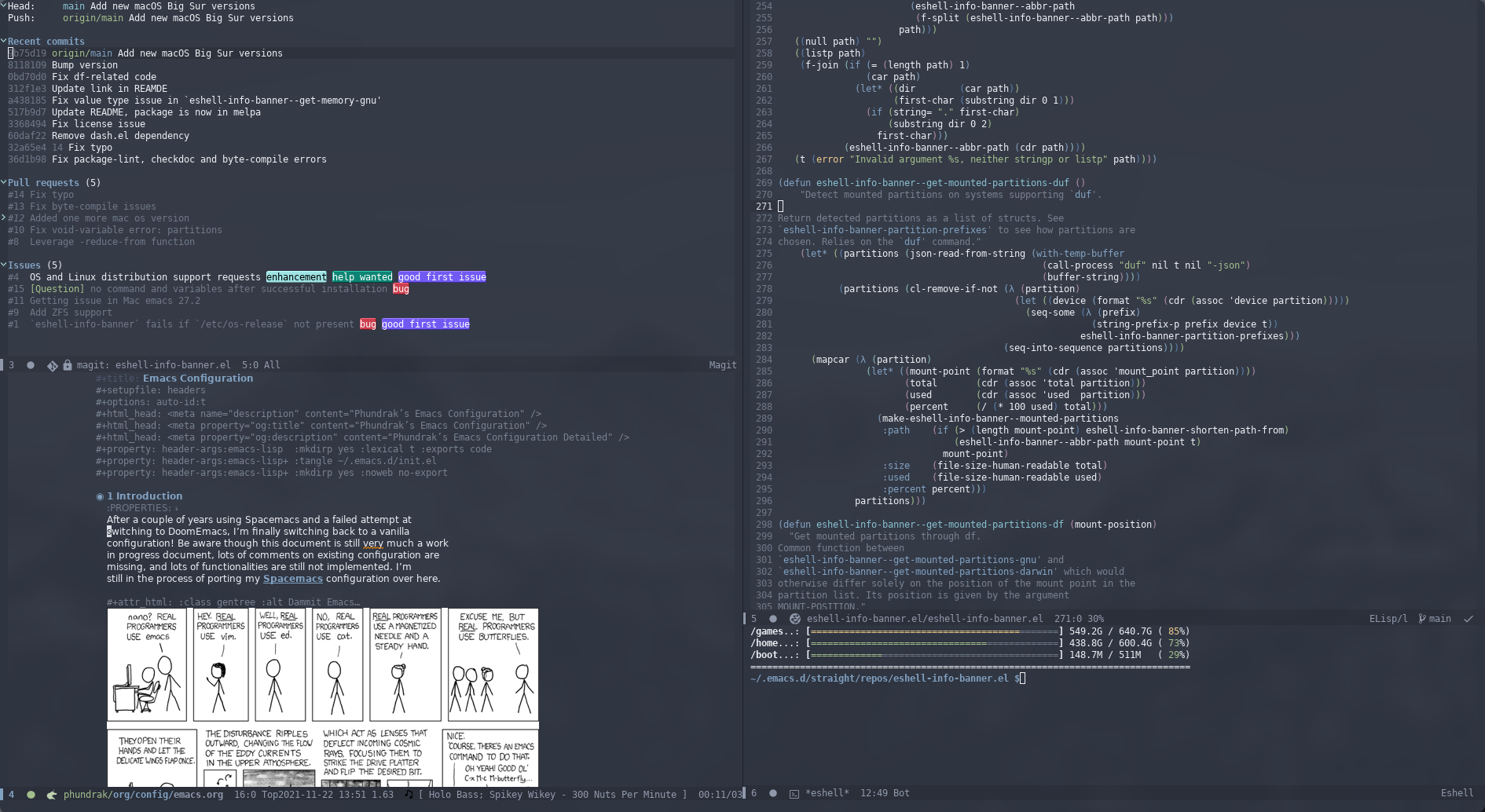Click the read-only lock icon in magit modeline
Viewport: 1485px width, 812px height.
(x=68, y=365)
